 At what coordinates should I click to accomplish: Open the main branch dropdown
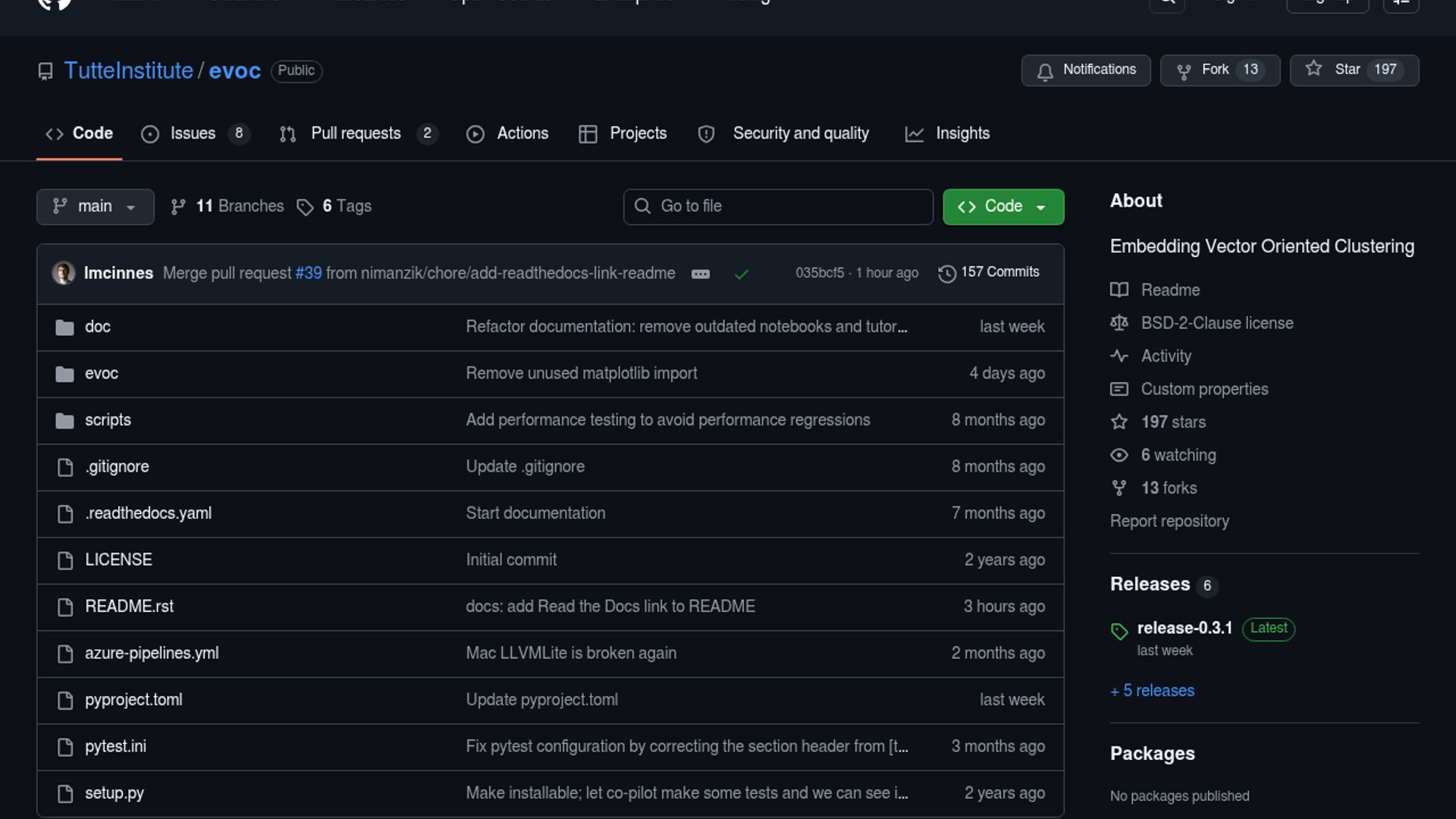(x=95, y=207)
